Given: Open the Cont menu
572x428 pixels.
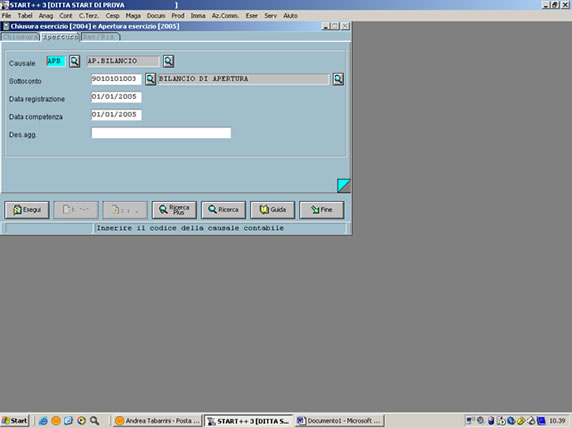Looking at the screenshot, I should coord(66,16).
